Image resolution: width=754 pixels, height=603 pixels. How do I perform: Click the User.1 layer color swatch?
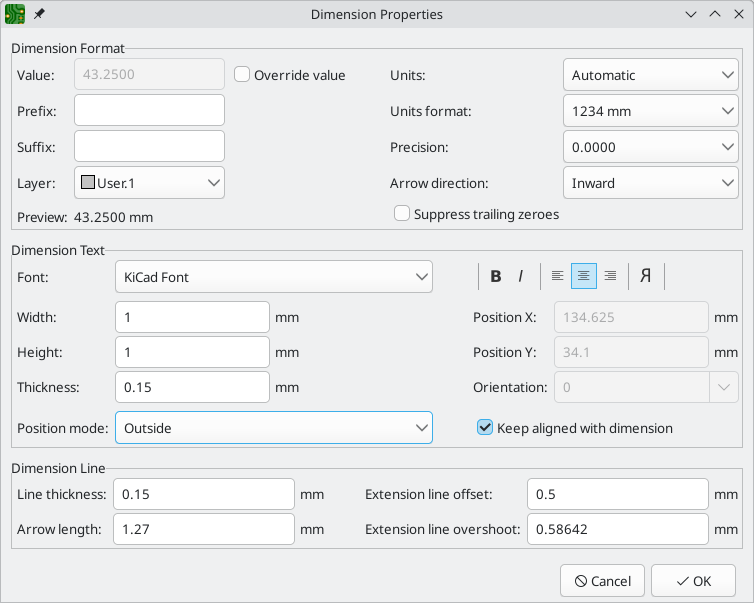tap(88, 183)
